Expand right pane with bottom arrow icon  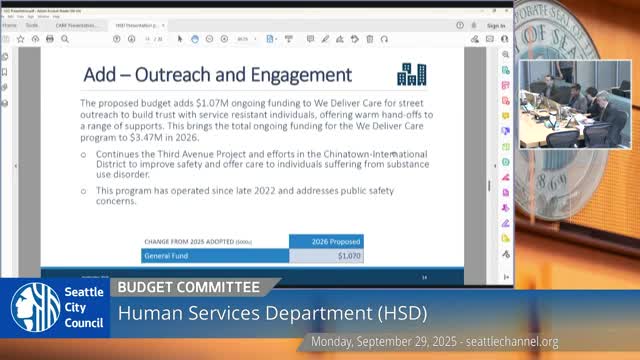(506, 277)
